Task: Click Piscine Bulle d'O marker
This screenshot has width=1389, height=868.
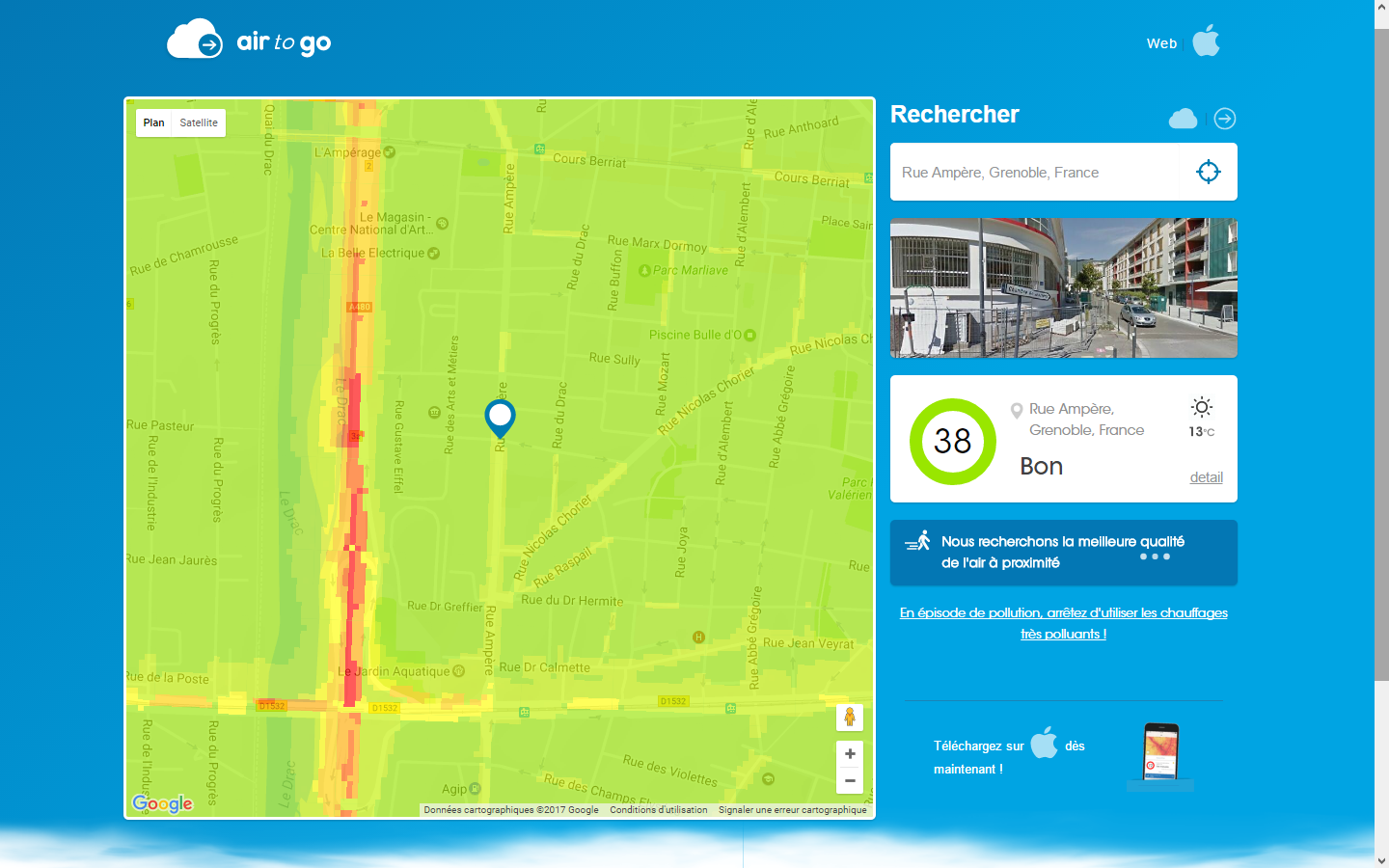Action: coord(750,336)
